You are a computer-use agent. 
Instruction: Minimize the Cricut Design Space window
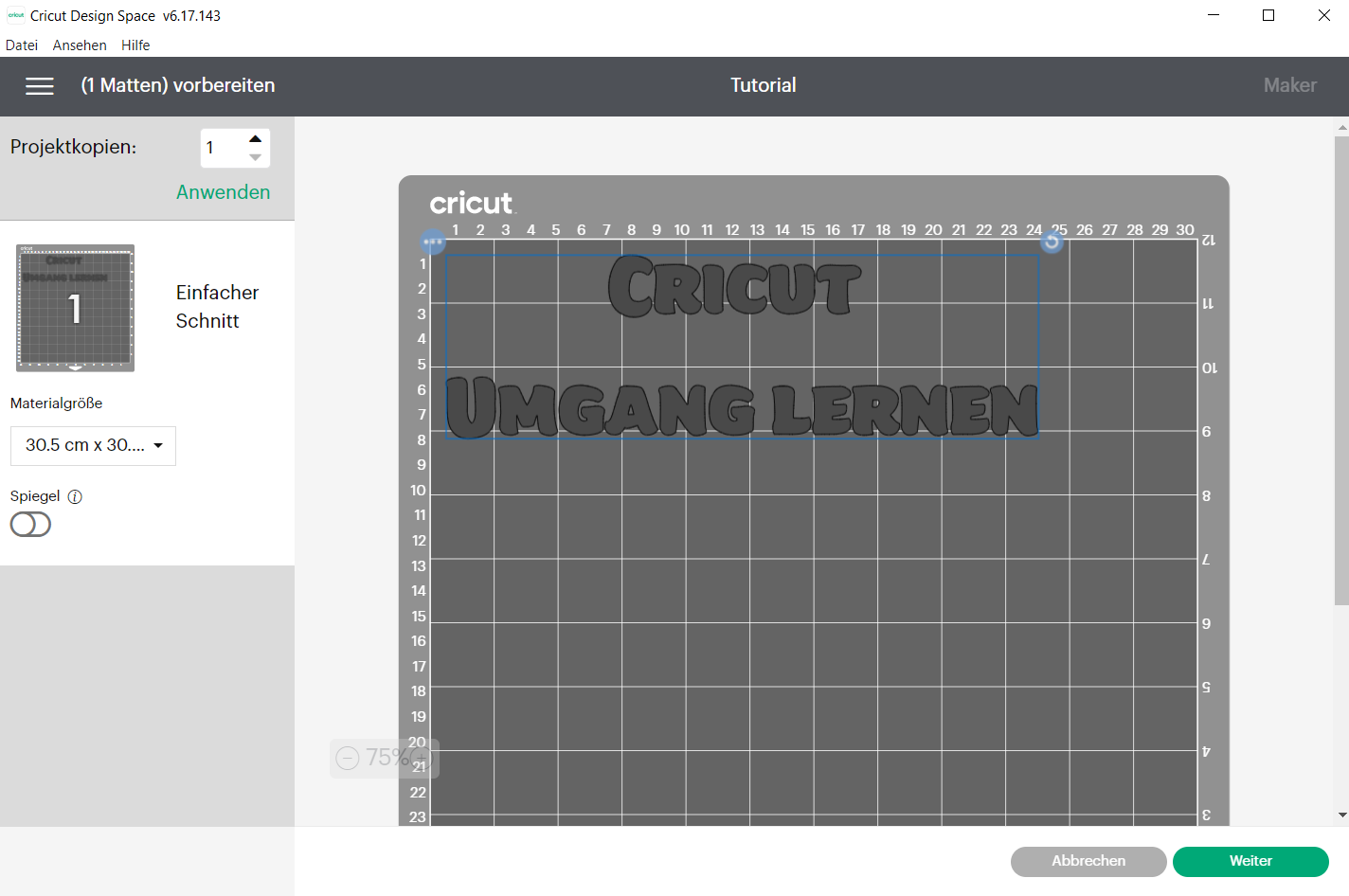click(x=1214, y=15)
